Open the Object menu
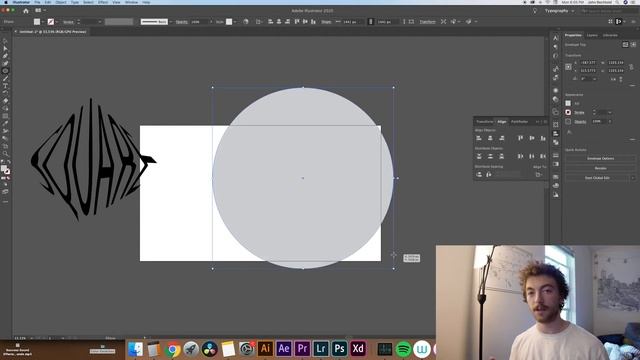The height and width of the screenshot is (360, 640). (x=61, y=2)
